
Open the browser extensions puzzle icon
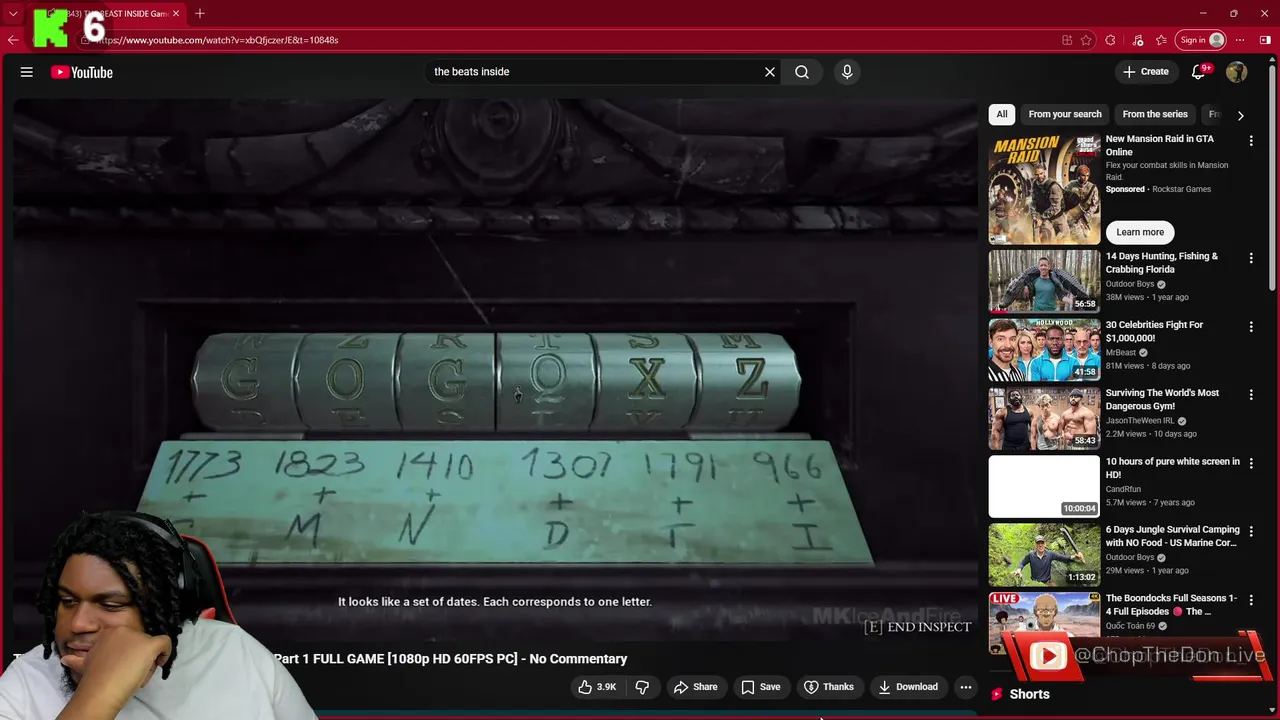tap(1110, 40)
